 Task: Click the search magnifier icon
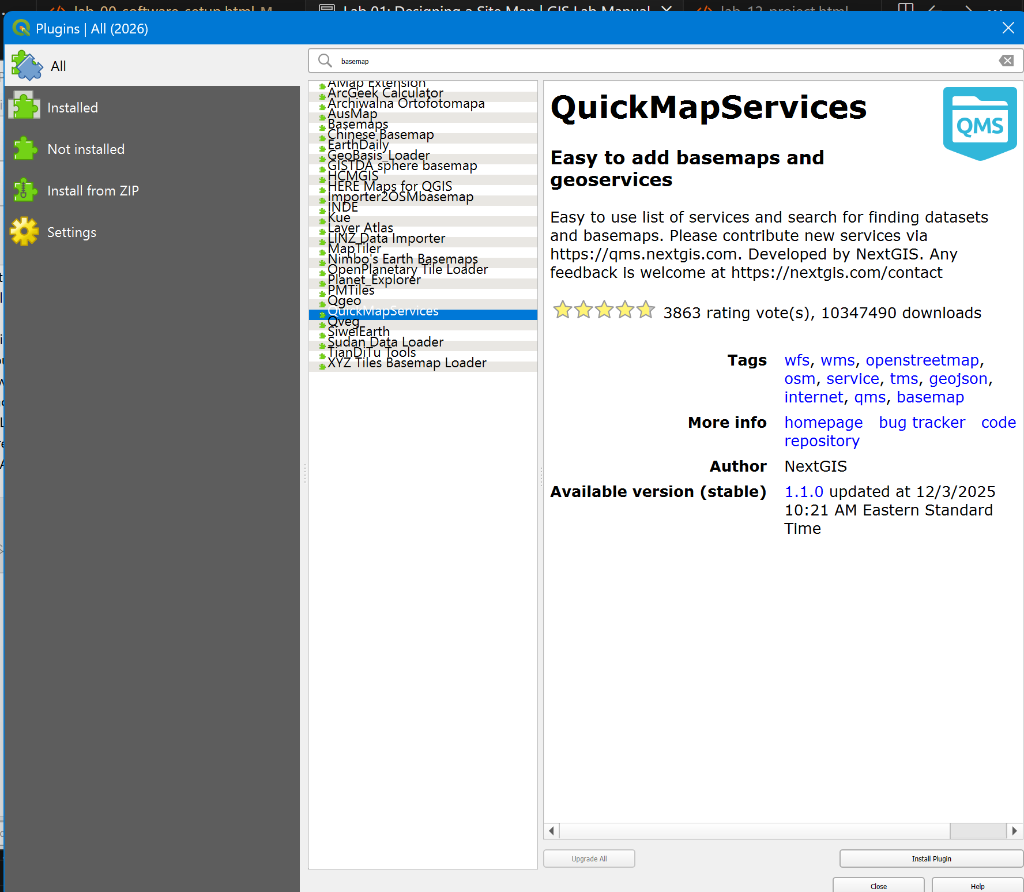[323, 61]
